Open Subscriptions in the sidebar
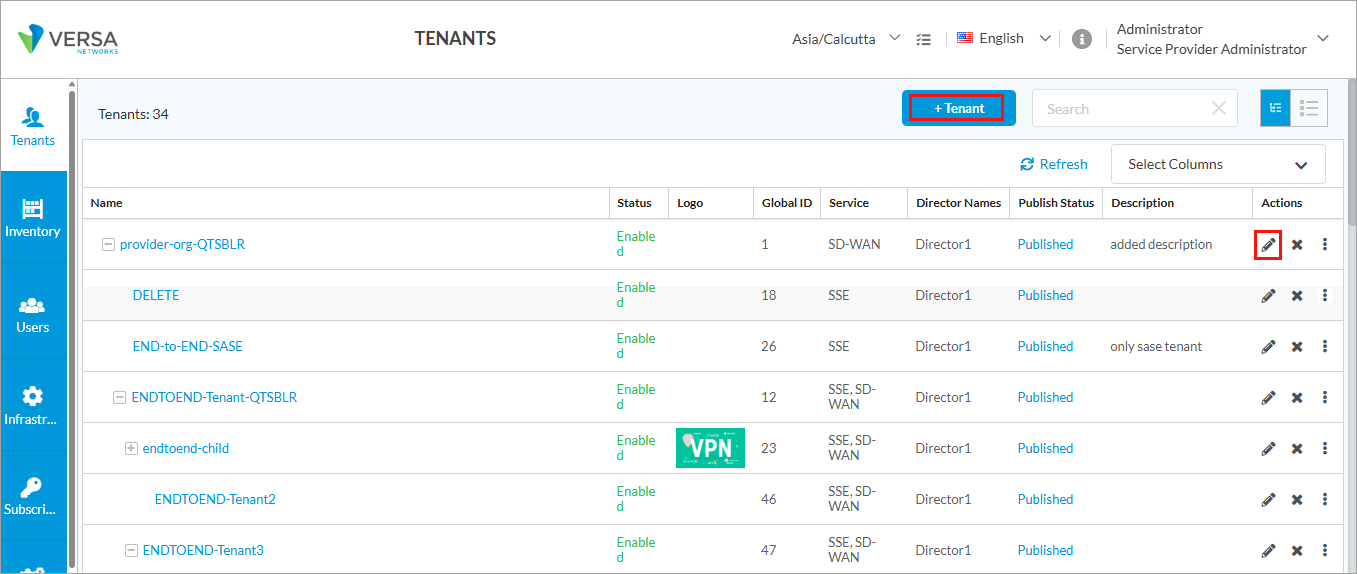This screenshot has height=574, width=1357. [x=33, y=496]
